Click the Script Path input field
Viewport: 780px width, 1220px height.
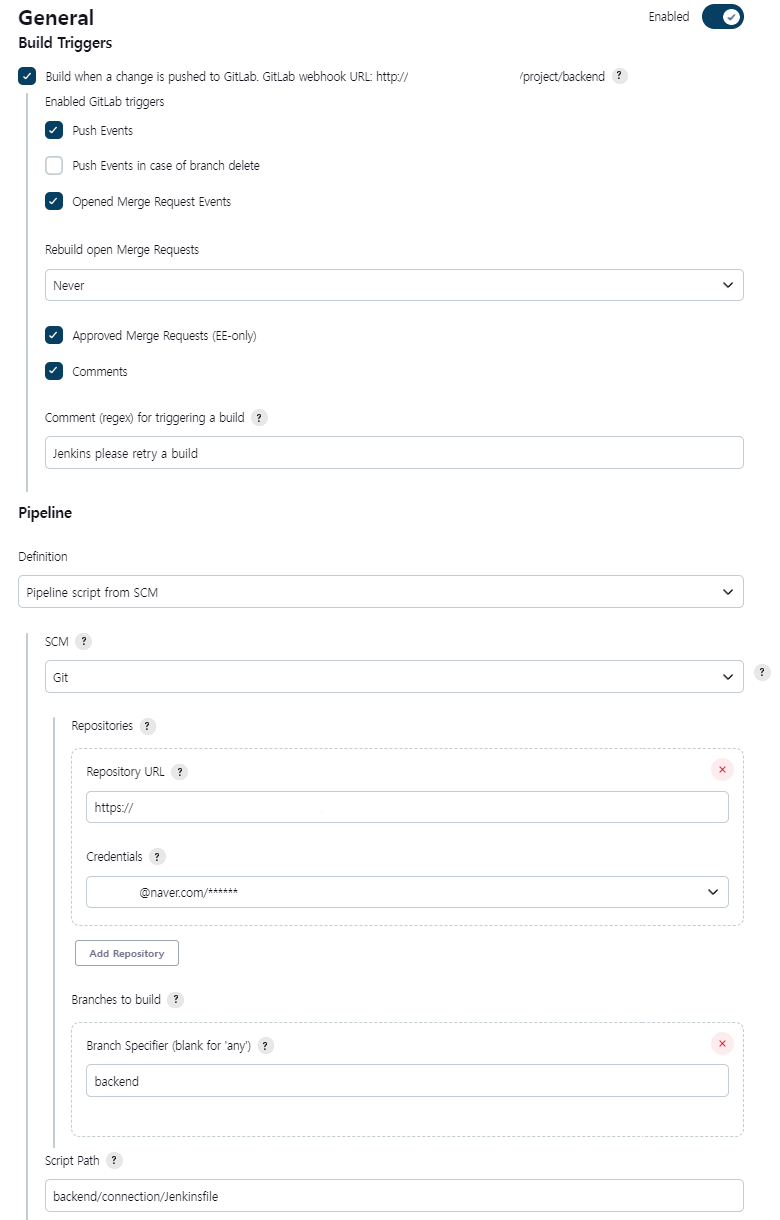pyautogui.click(x=394, y=1195)
